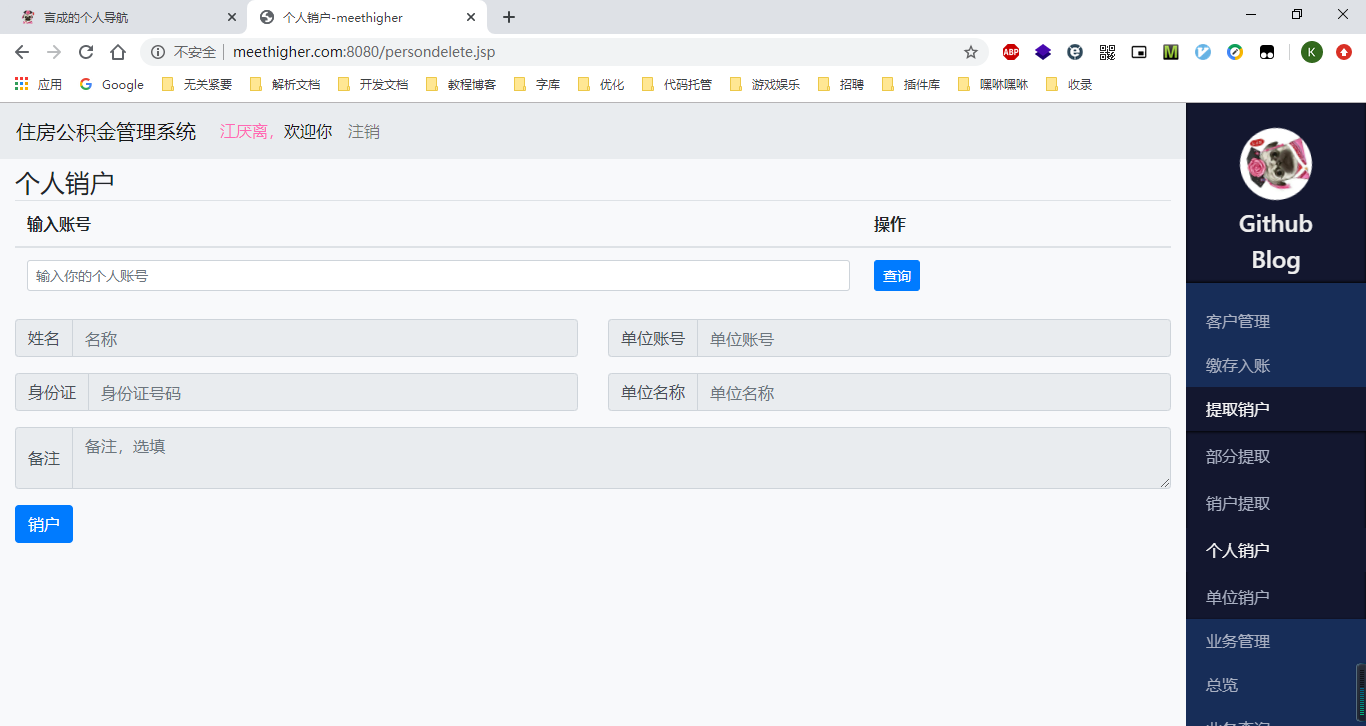Click the 身份证号码 field
The width and height of the screenshot is (1366, 726).
(x=333, y=392)
